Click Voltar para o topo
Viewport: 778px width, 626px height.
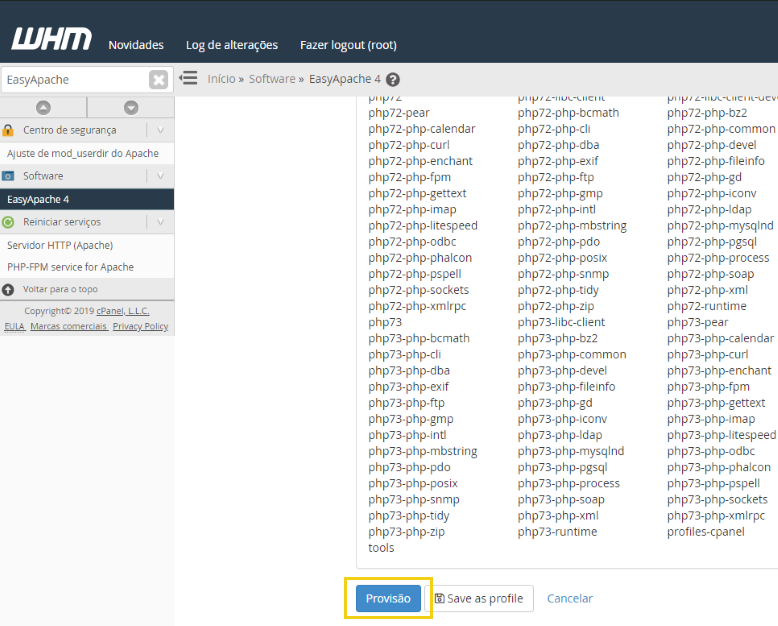(x=60, y=289)
